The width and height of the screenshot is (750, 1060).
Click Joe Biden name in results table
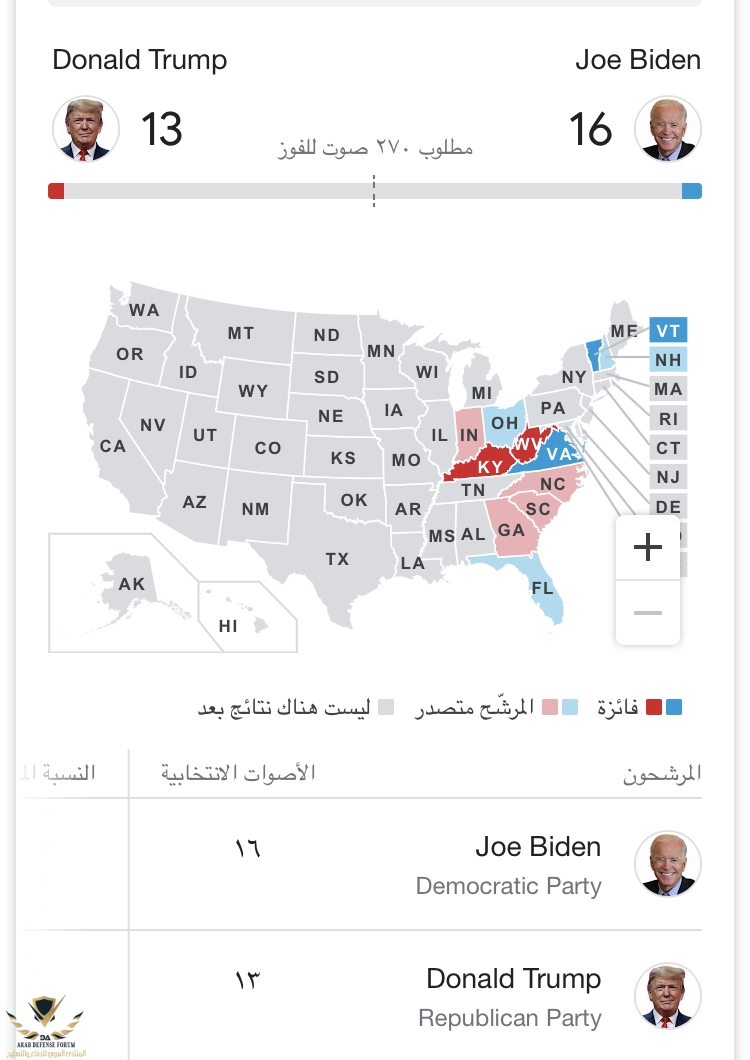coord(538,846)
